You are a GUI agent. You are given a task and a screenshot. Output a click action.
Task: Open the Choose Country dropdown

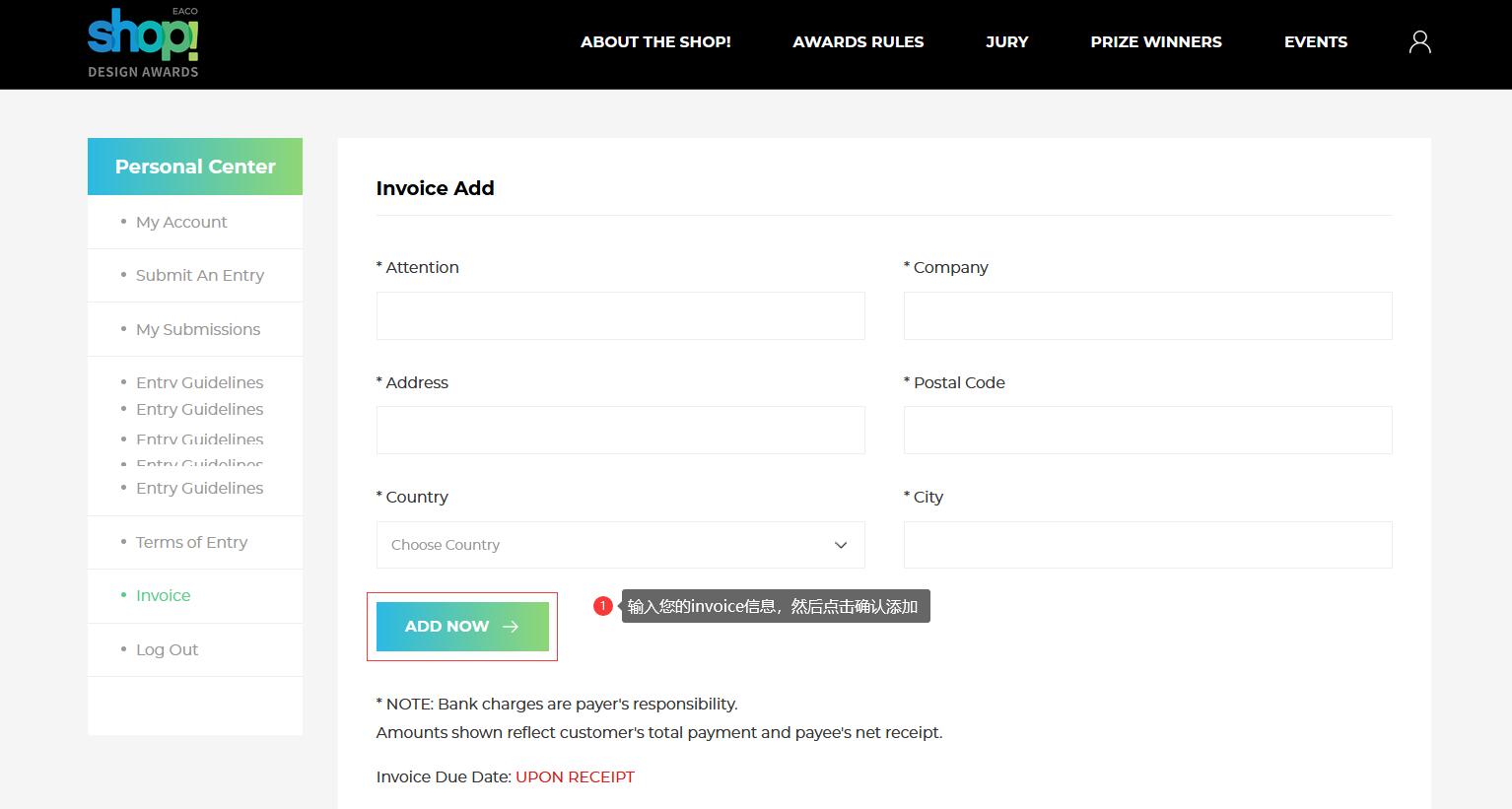[x=620, y=545]
